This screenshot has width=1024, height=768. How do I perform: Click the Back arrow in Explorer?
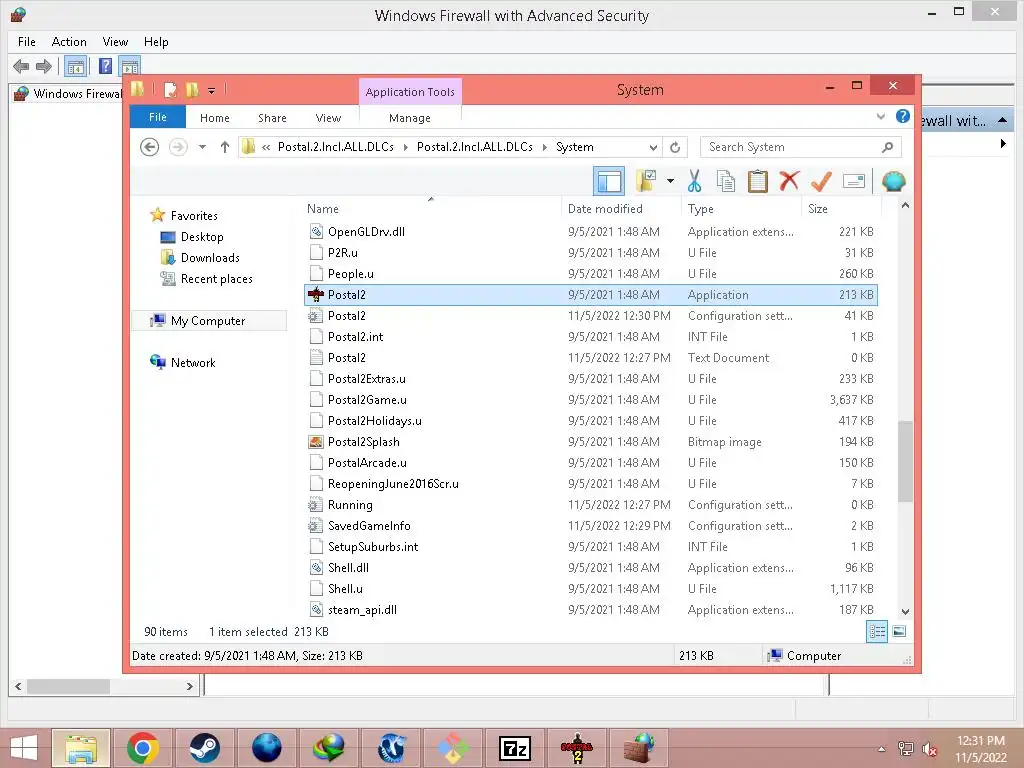pyautogui.click(x=150, y=147)
